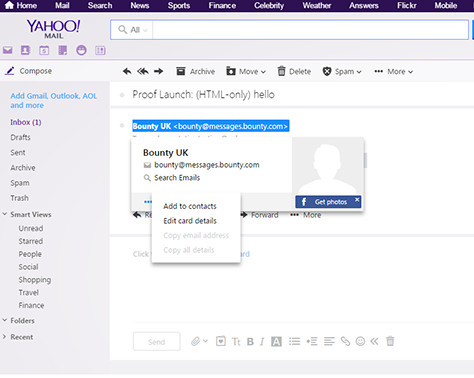
Task: Click the text alignment icon
Action: click(x=329, y=341)
